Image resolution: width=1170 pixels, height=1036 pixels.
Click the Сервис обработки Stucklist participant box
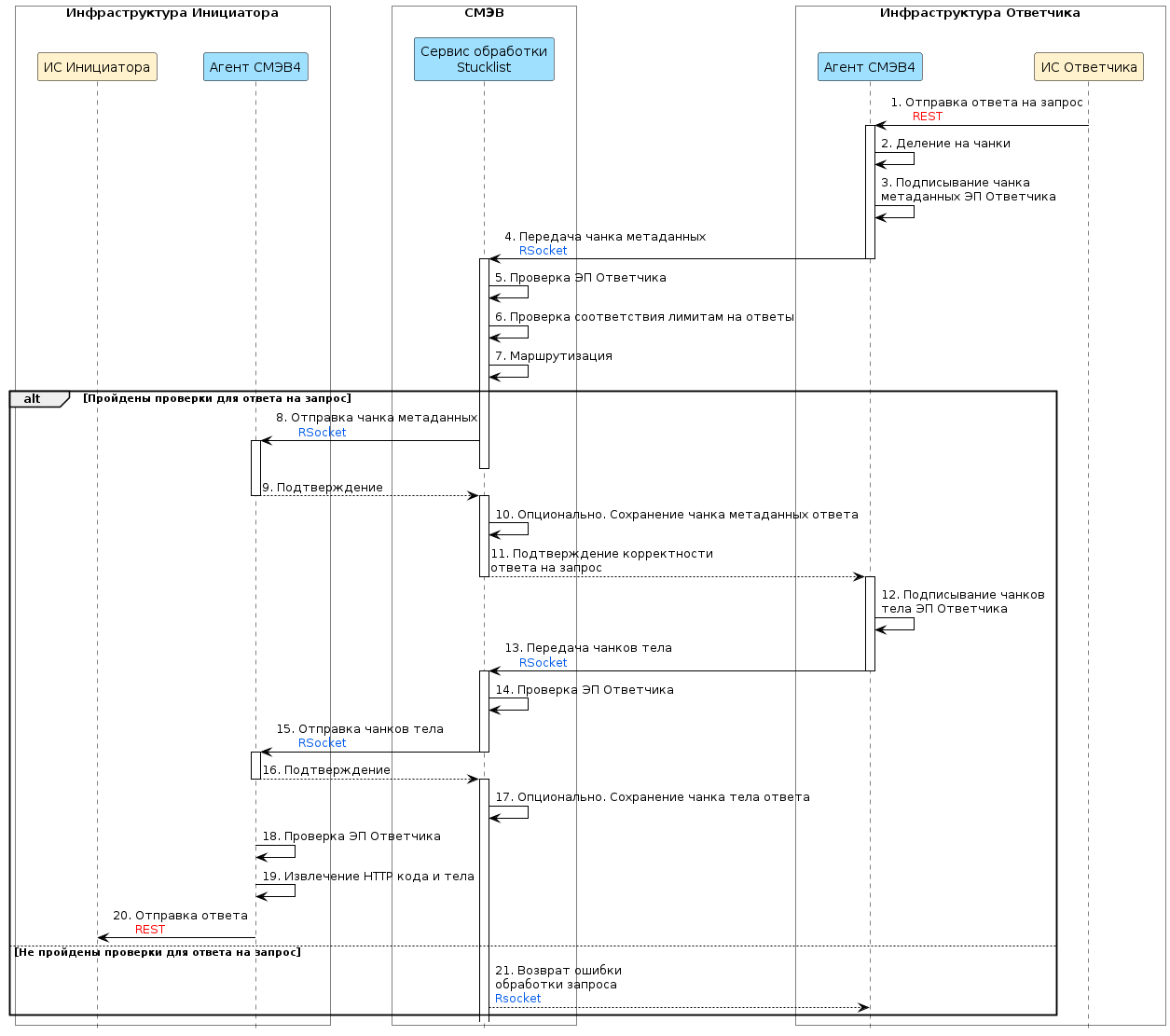[x=484, y=60]
